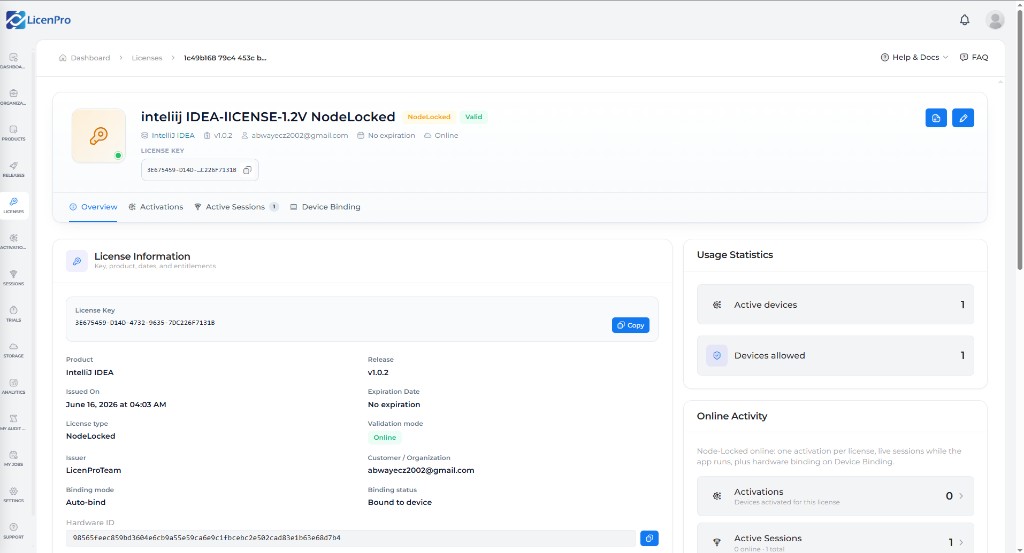Switch to the Active Sessions tab
Screen dimensions: 1024x553
coord(236,207)
